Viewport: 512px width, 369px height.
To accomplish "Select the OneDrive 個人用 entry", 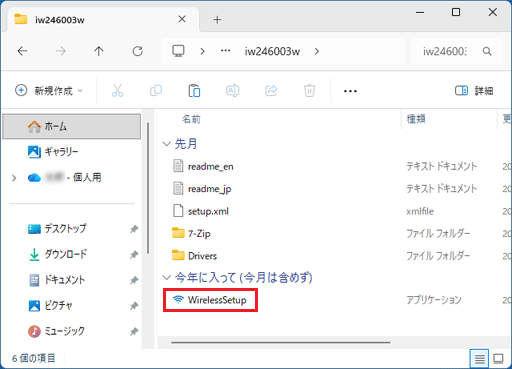I will click(x=65, y=177).
